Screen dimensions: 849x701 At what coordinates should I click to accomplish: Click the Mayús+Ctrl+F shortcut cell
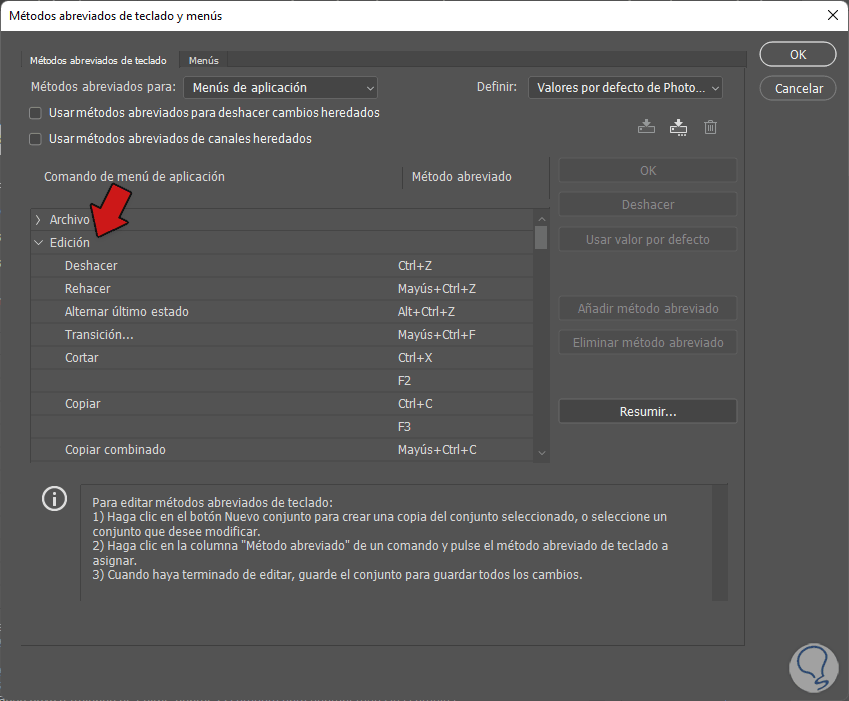tap(436, 335)
